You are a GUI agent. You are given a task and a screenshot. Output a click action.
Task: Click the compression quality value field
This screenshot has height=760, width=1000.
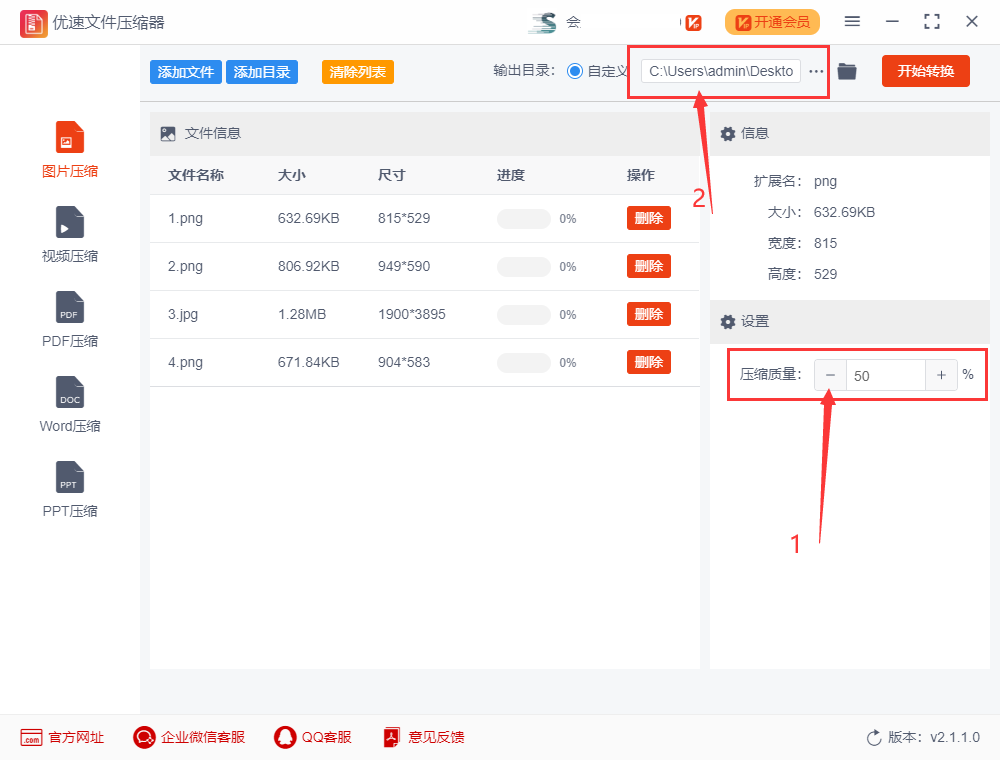[886, 376]
